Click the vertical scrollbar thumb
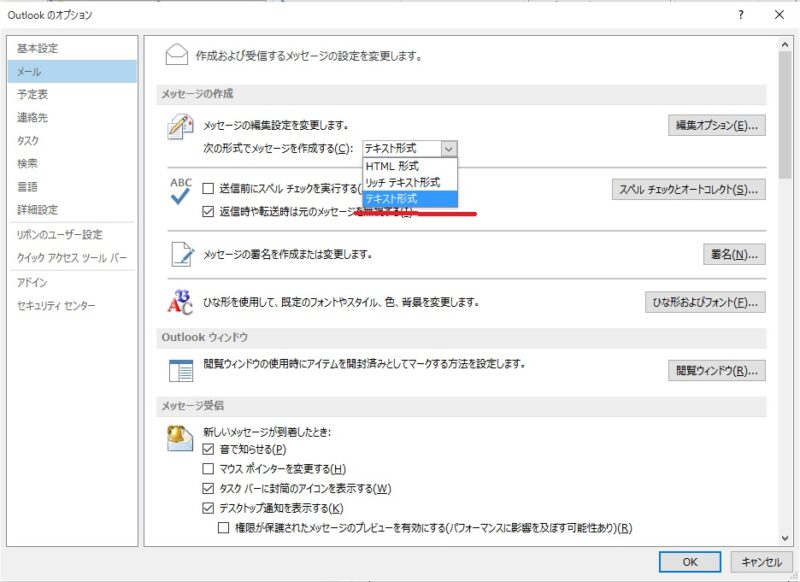This screenshot has width=800, height=582. 785,115
